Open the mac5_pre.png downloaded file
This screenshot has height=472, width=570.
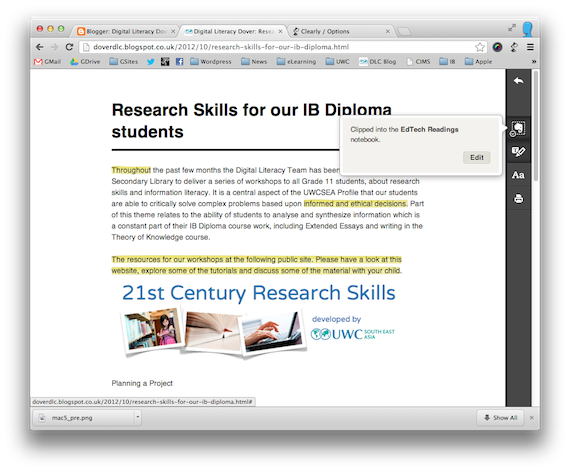[84, 418]
